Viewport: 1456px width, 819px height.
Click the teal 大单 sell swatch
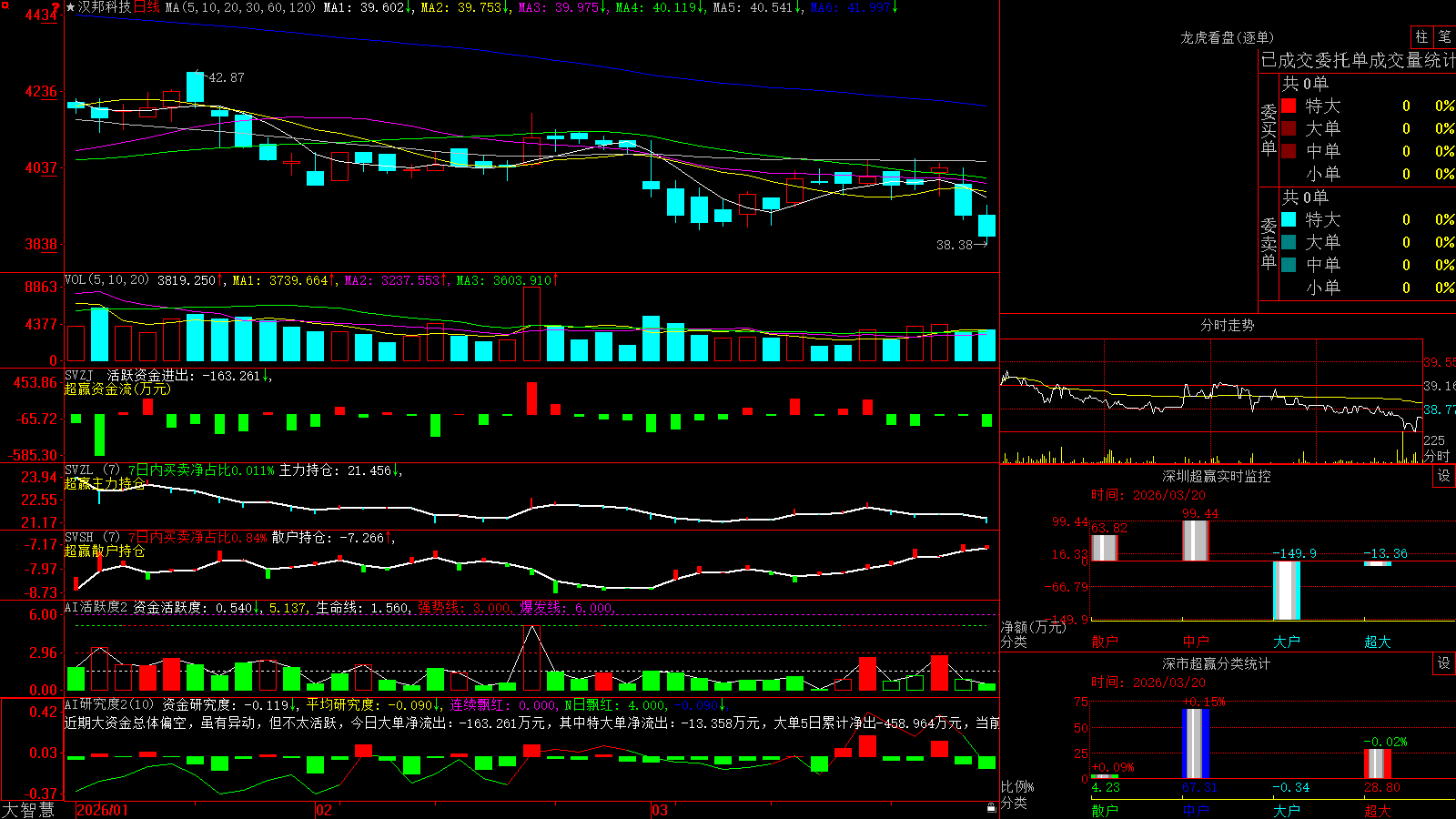(x=1289, y=242)
